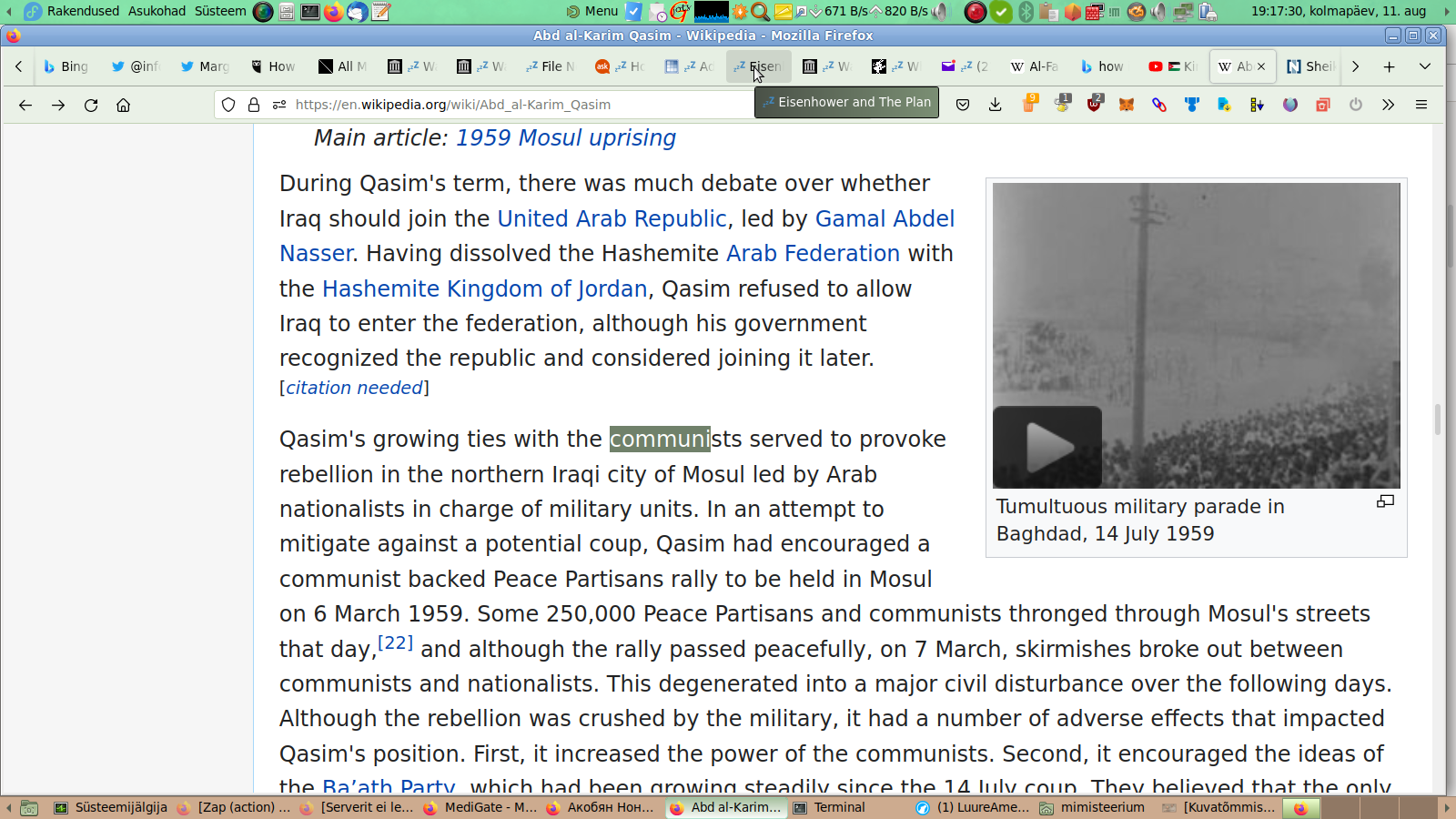Switch to LuureAme window in taskbar
1456x819 pixels.
coord(973,807)
